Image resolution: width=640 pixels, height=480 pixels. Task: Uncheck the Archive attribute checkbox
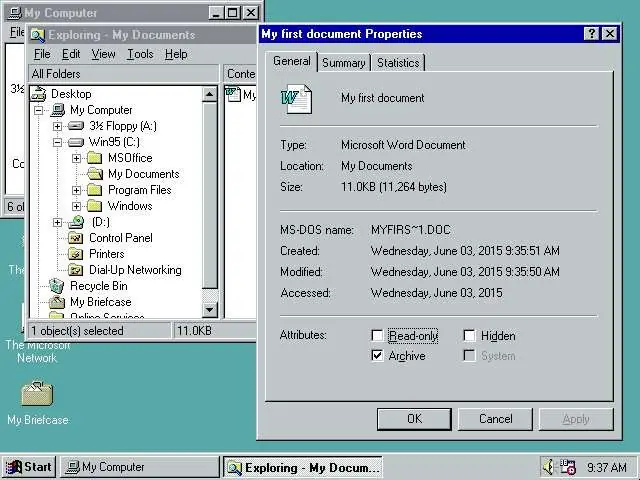pyautogui.click(x=377, y=356)
